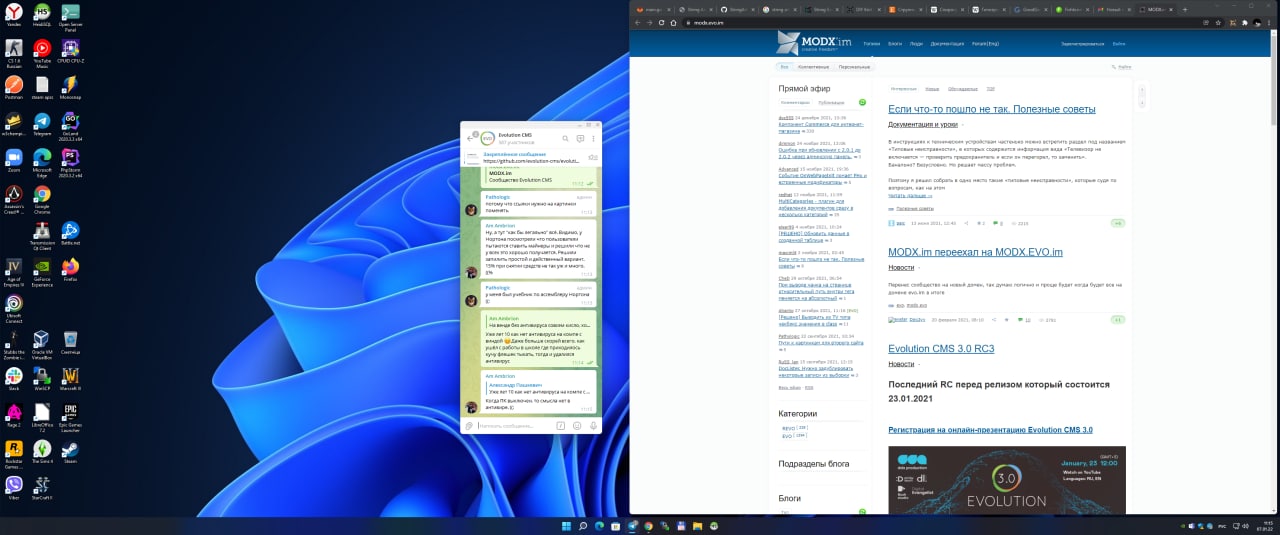Go back in Telegram chat header
1280x535 pixels.
[470, 138]
